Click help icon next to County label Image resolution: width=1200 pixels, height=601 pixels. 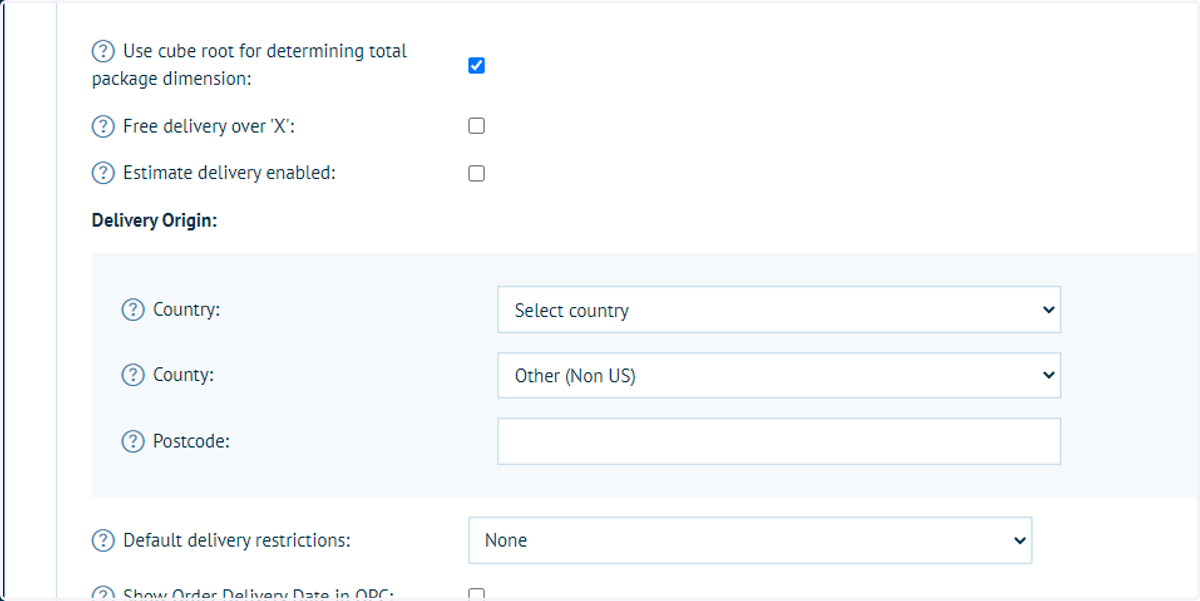pyautogui.click(x=133, y=375)
